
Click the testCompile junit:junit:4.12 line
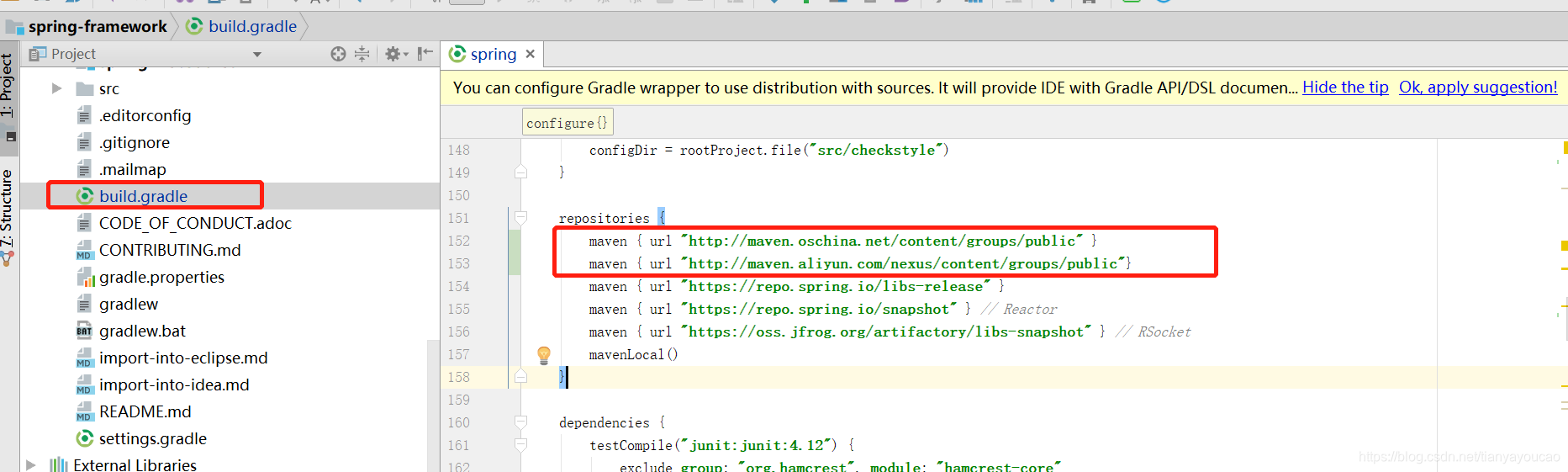coord(721,445)
